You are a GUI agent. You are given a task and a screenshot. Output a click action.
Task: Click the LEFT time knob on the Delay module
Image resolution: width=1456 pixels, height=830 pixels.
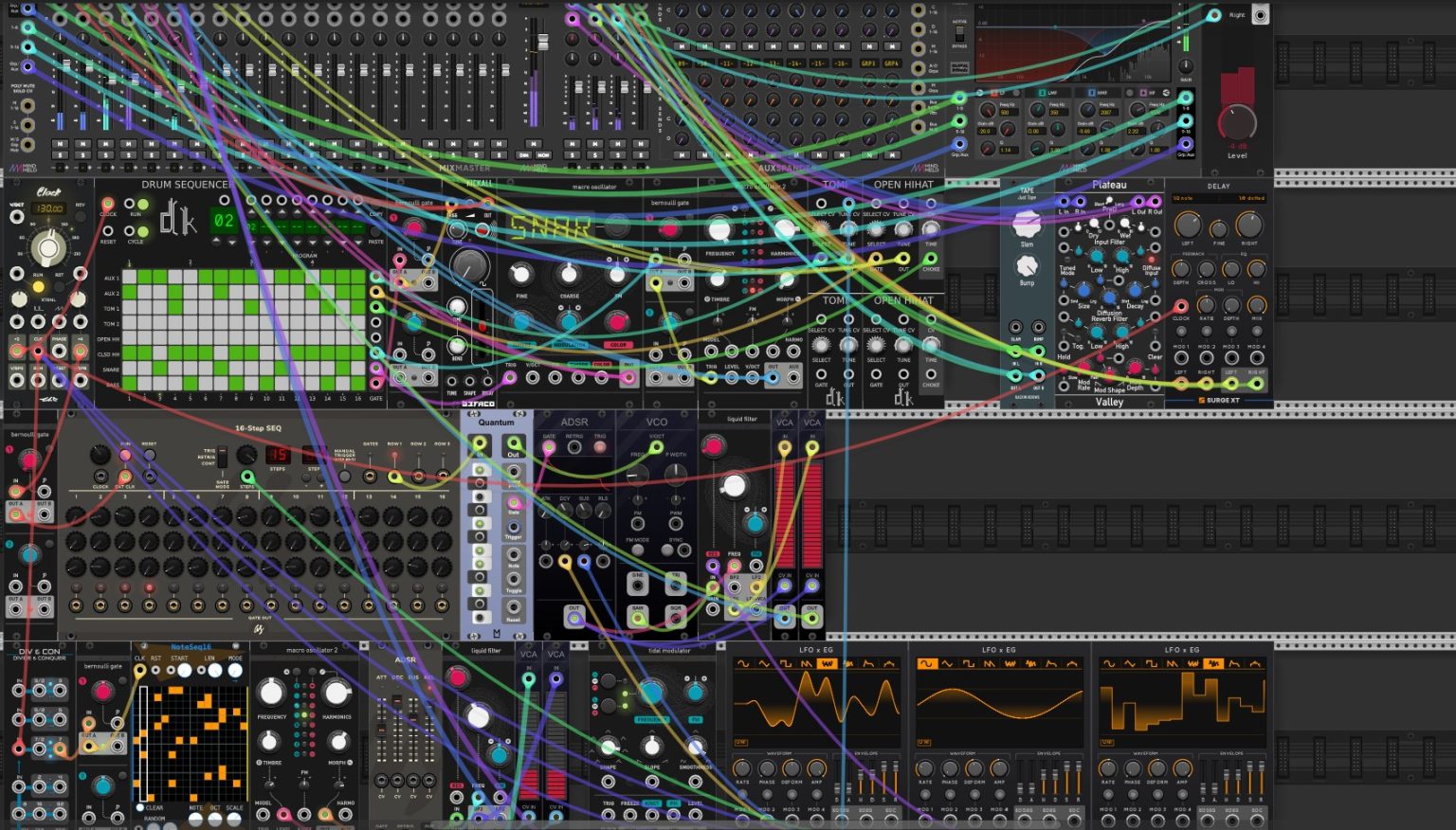click(1188, 225)
